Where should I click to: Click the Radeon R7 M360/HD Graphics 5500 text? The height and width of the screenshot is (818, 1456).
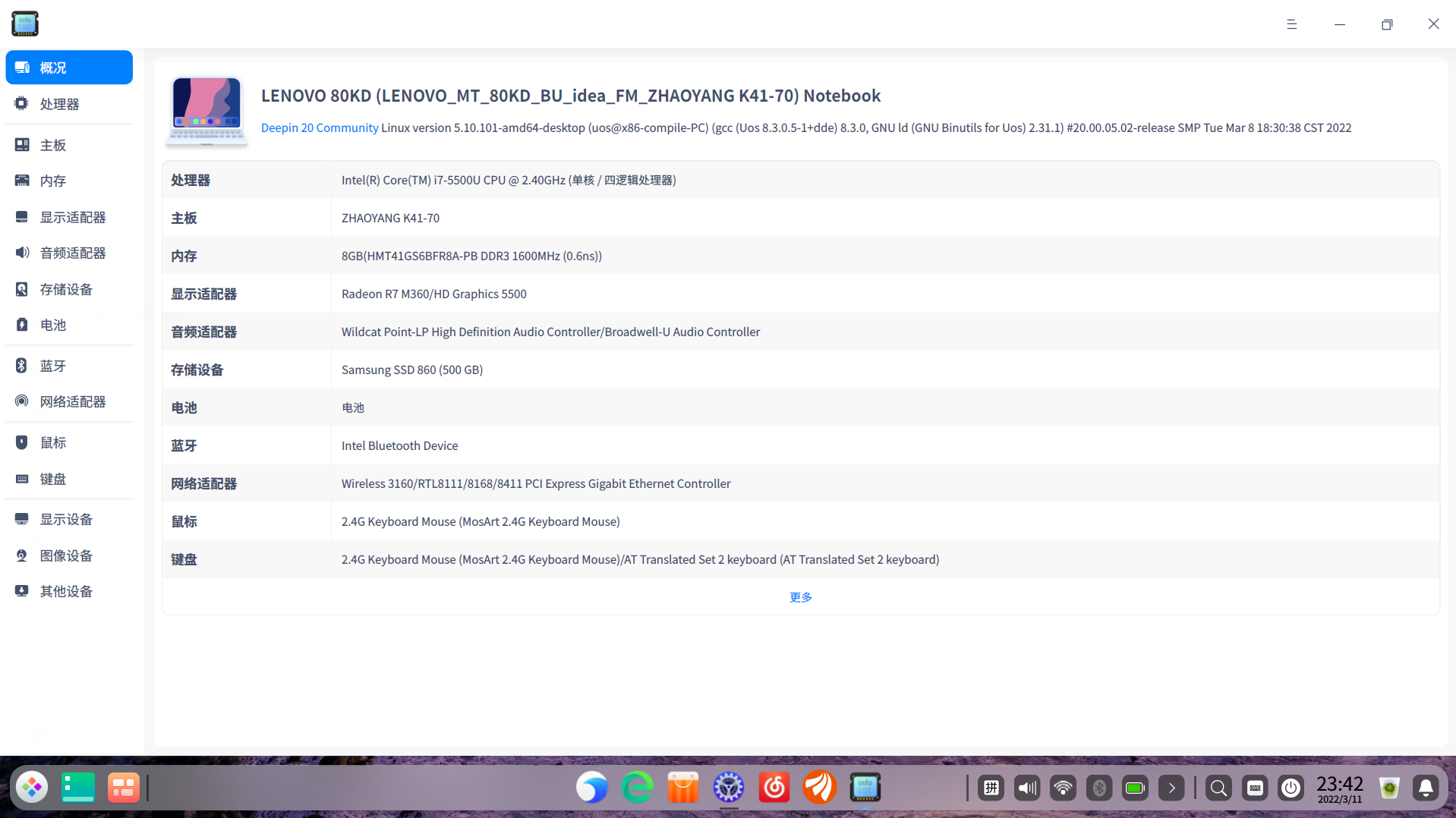coord(434,294)
